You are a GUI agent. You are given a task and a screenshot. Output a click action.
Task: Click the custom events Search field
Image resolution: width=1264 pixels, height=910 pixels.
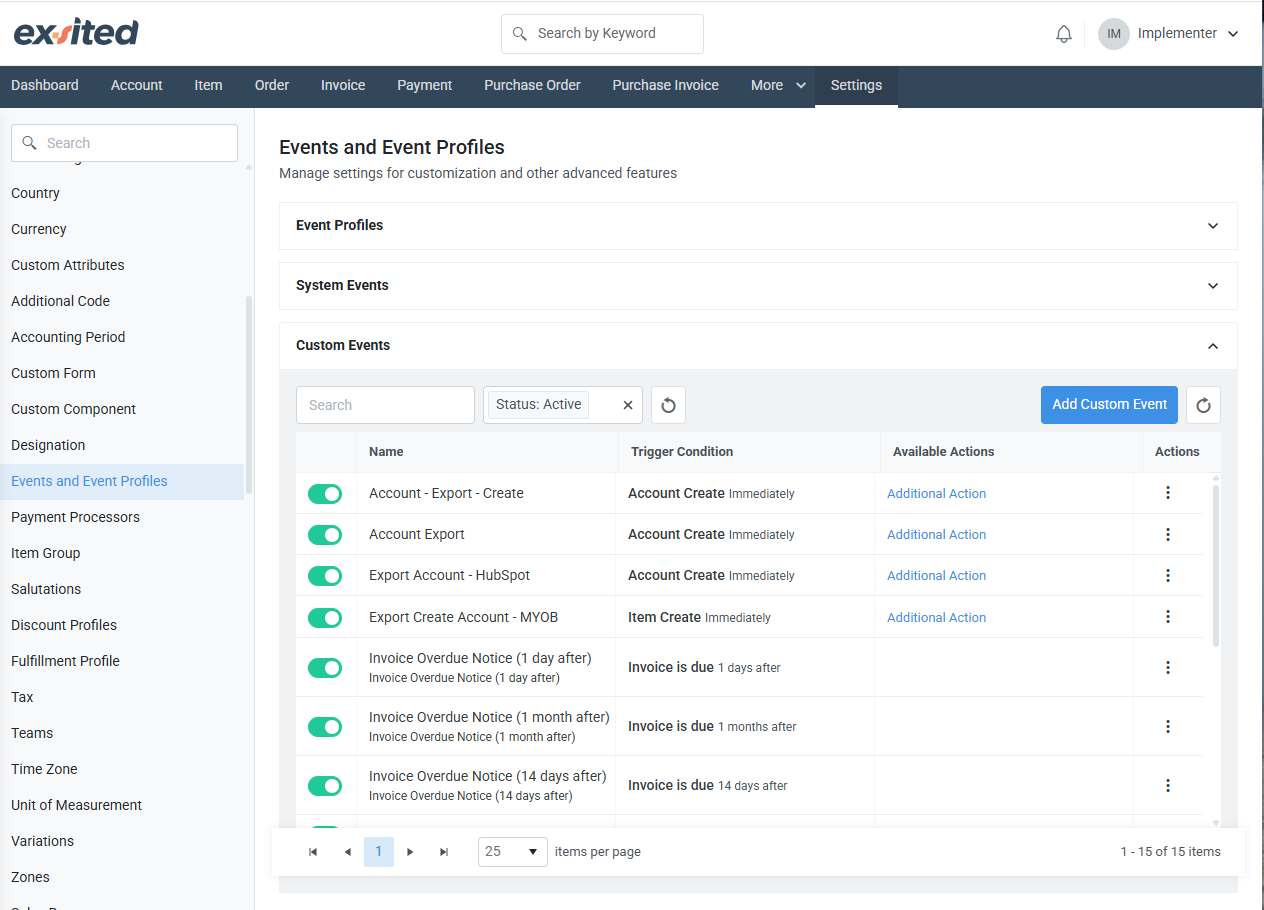385,405
